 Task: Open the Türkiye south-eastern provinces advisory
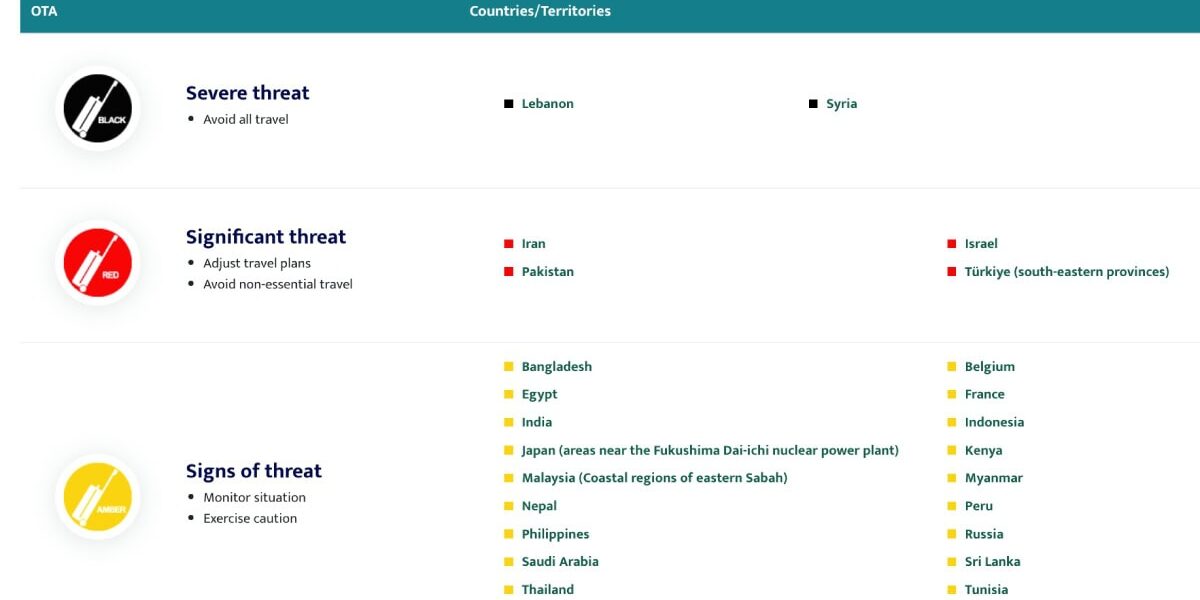coord(1067,271)
